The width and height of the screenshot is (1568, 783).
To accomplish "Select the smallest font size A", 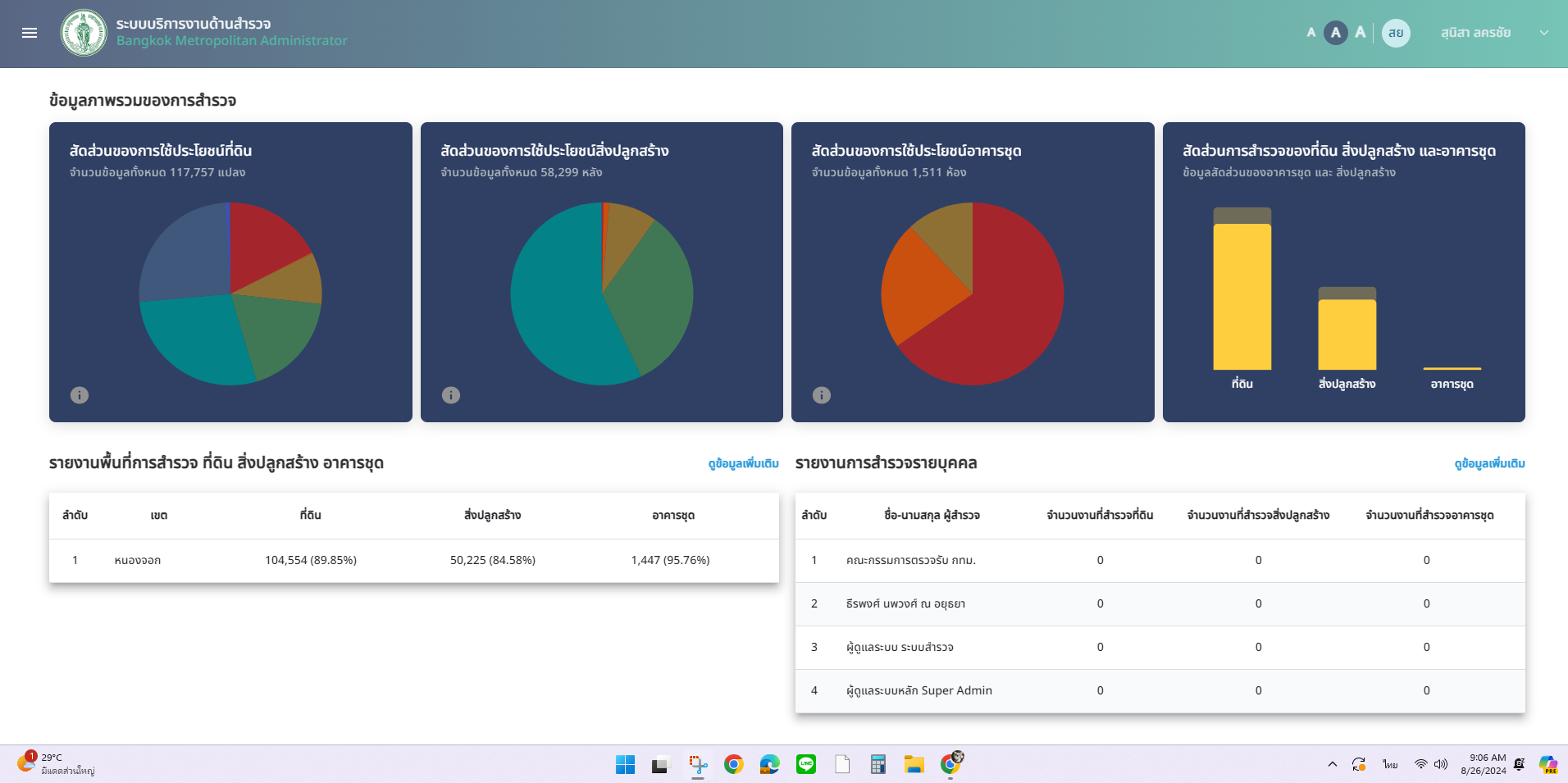I will pos(1310,33).
